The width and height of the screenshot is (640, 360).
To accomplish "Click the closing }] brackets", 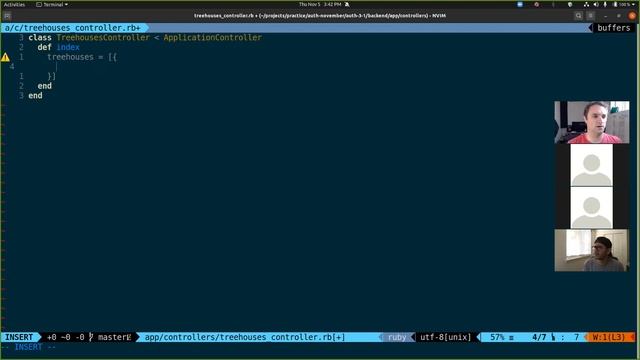I will [51, 76].
